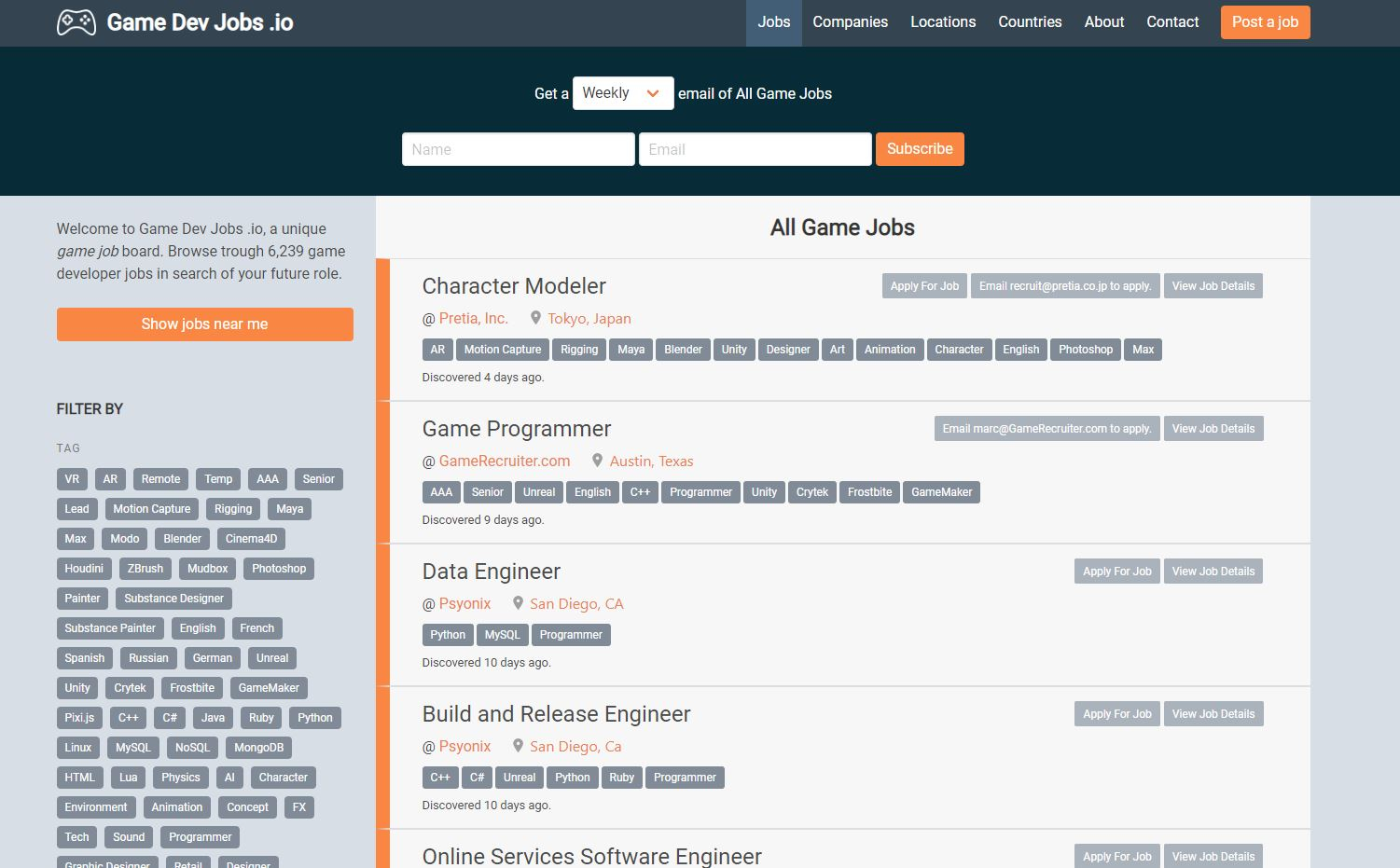Filter by the Substance Painter tag
This screenshot has height=868, width=1400.
pos(110,628)
